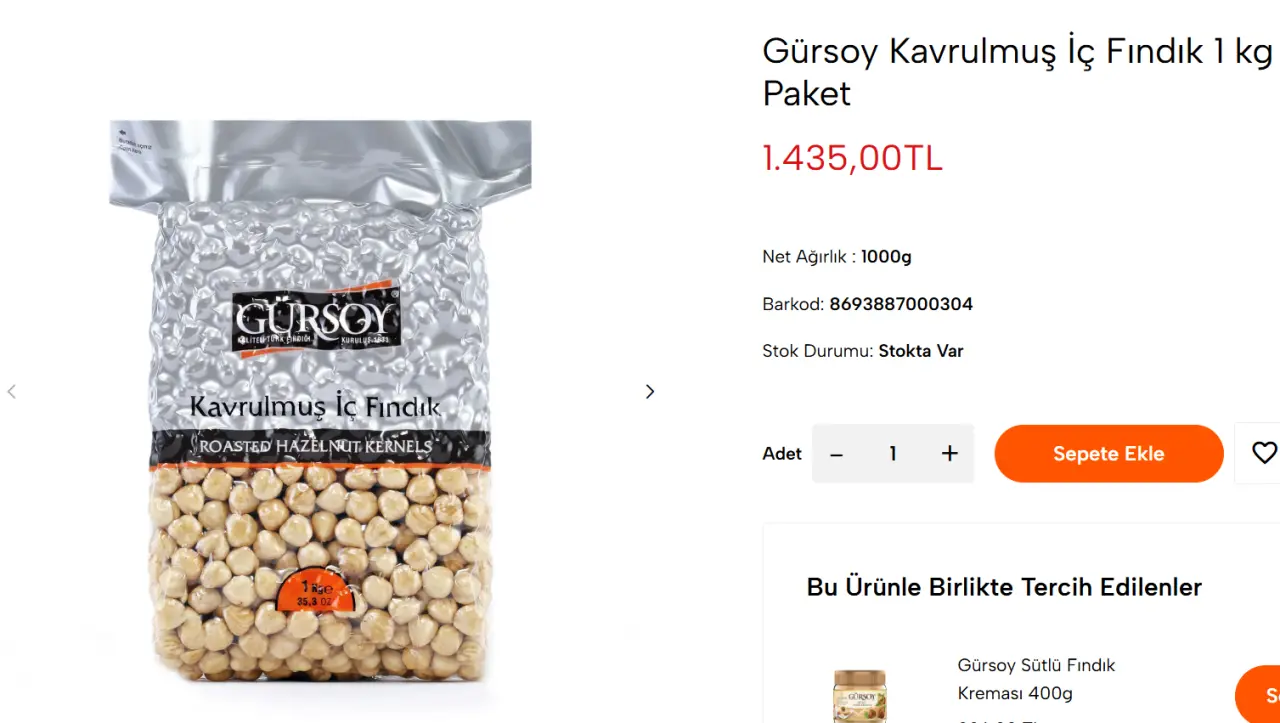
Task: Add product to favorites with heart icon
Action: 1261,453
